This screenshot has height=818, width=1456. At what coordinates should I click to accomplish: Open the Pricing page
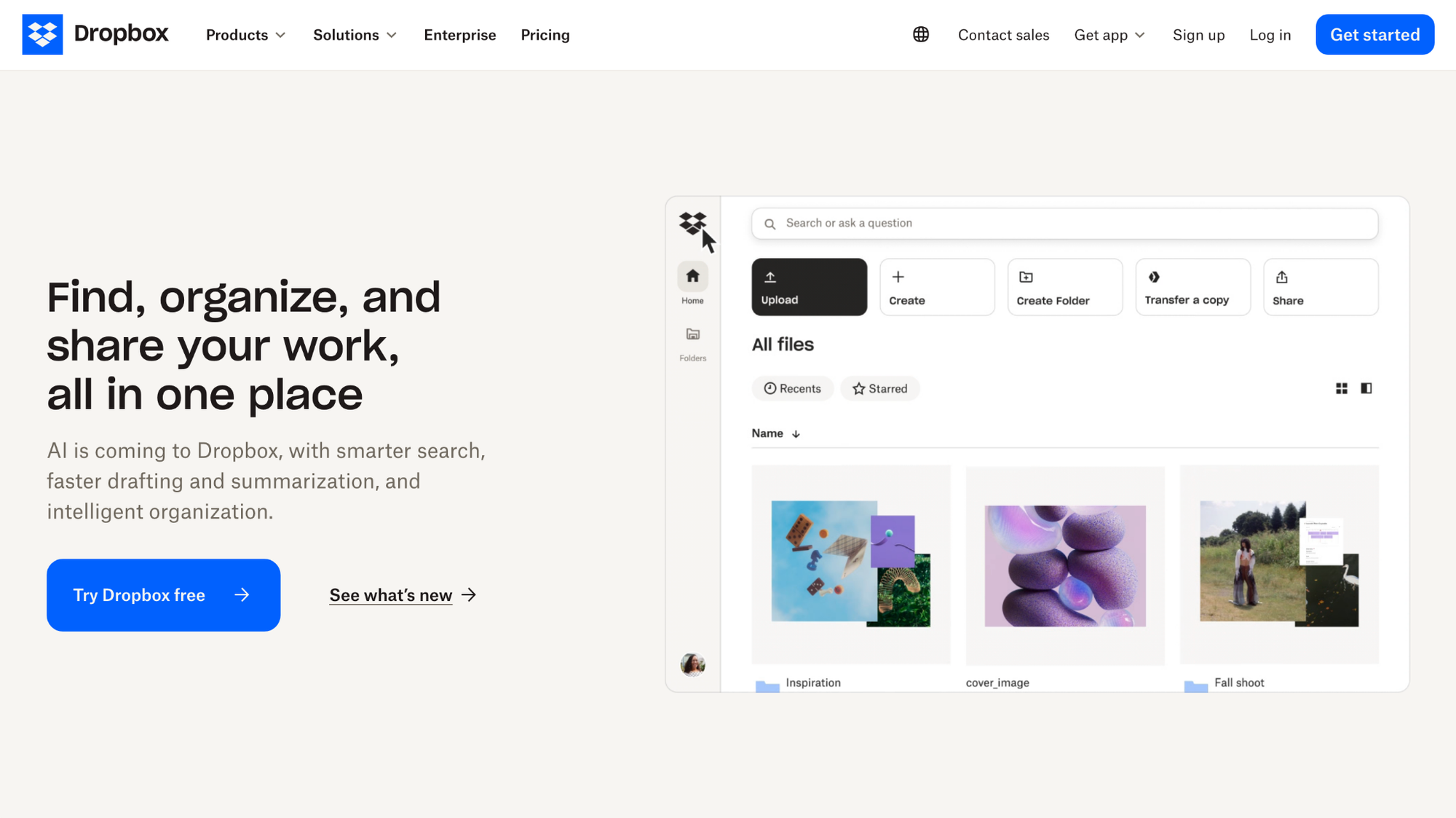pos(545,35)
